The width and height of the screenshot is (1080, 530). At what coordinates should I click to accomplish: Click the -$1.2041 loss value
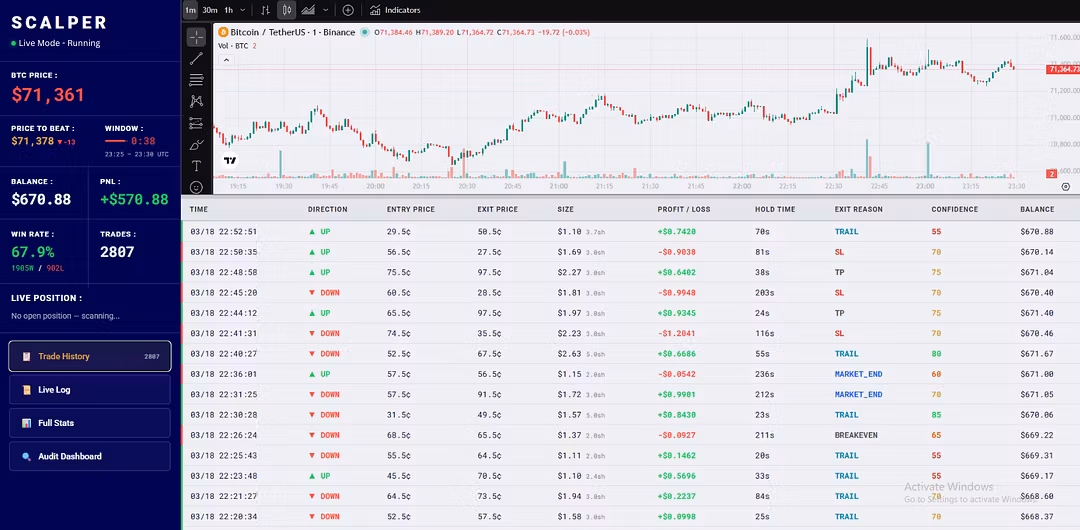coord(676,334)
